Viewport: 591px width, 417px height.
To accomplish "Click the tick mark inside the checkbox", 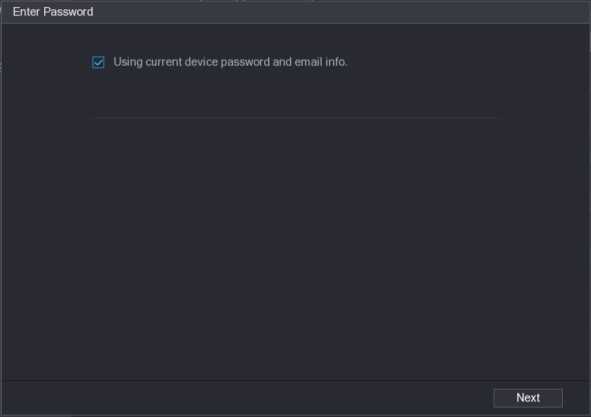I will 98,62.
